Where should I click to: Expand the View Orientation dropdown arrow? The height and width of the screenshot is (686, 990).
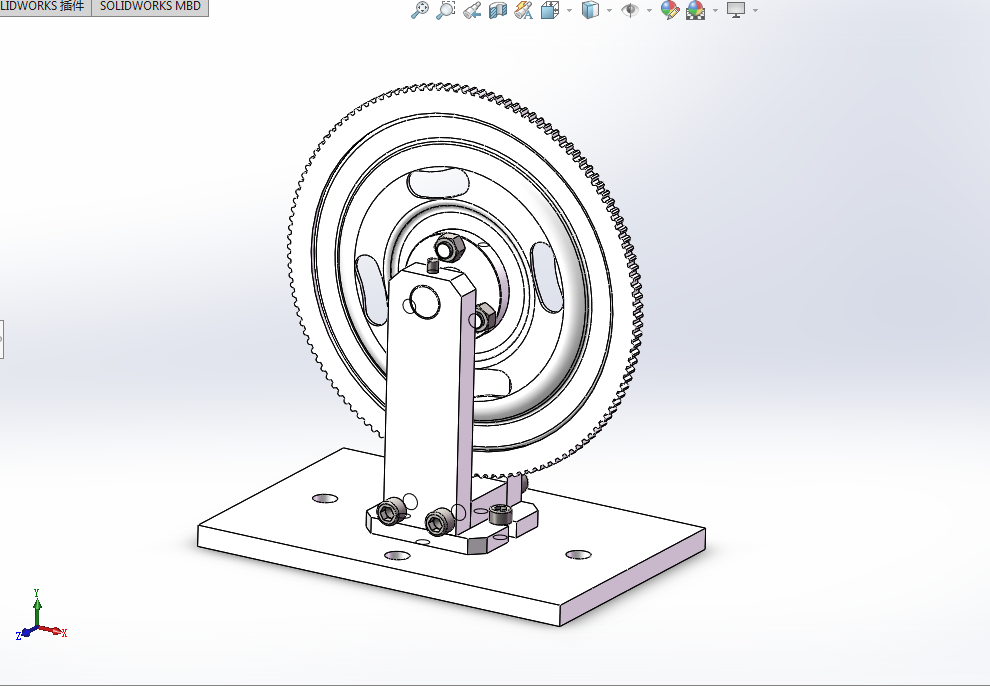[x=570, y=10]
